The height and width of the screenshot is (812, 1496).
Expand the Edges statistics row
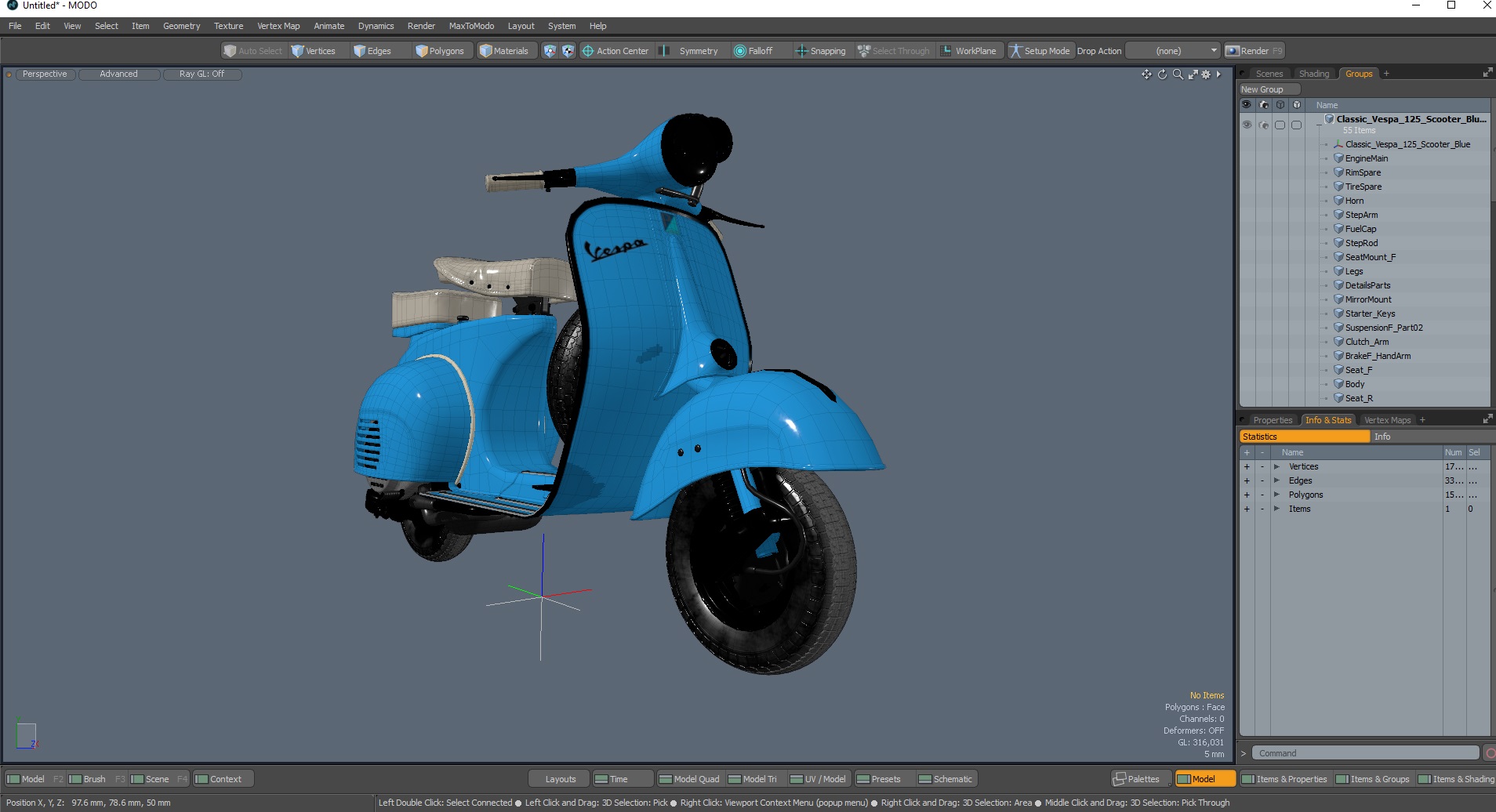[1276, 481]
